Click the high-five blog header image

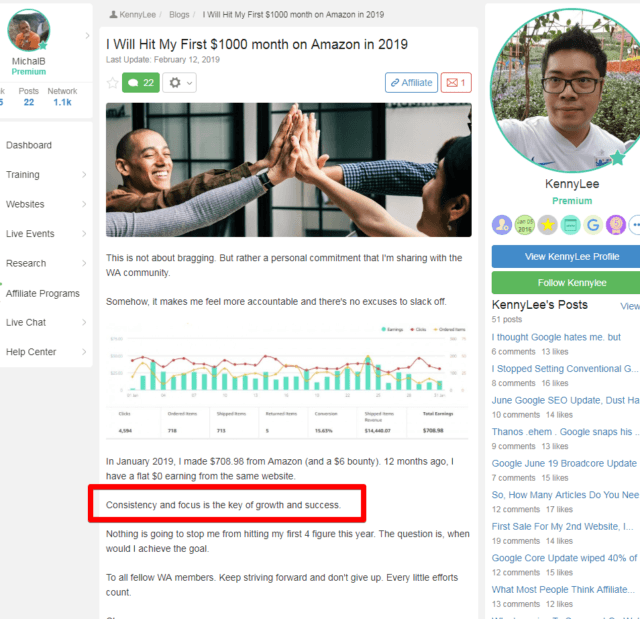[x=289, y=170]
